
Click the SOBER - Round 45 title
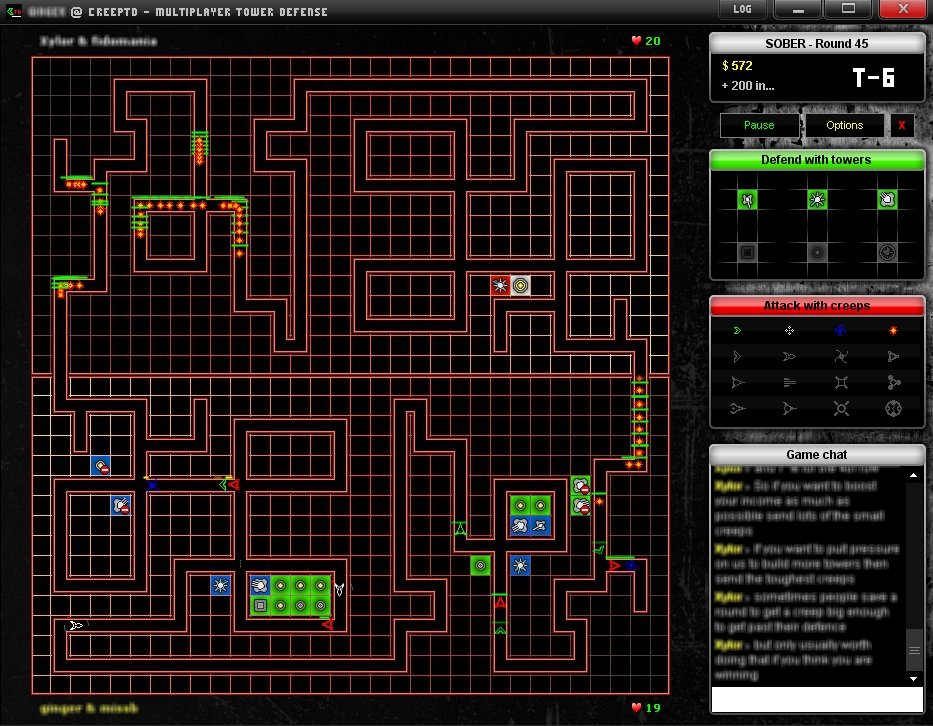click(x=816, y=43)
